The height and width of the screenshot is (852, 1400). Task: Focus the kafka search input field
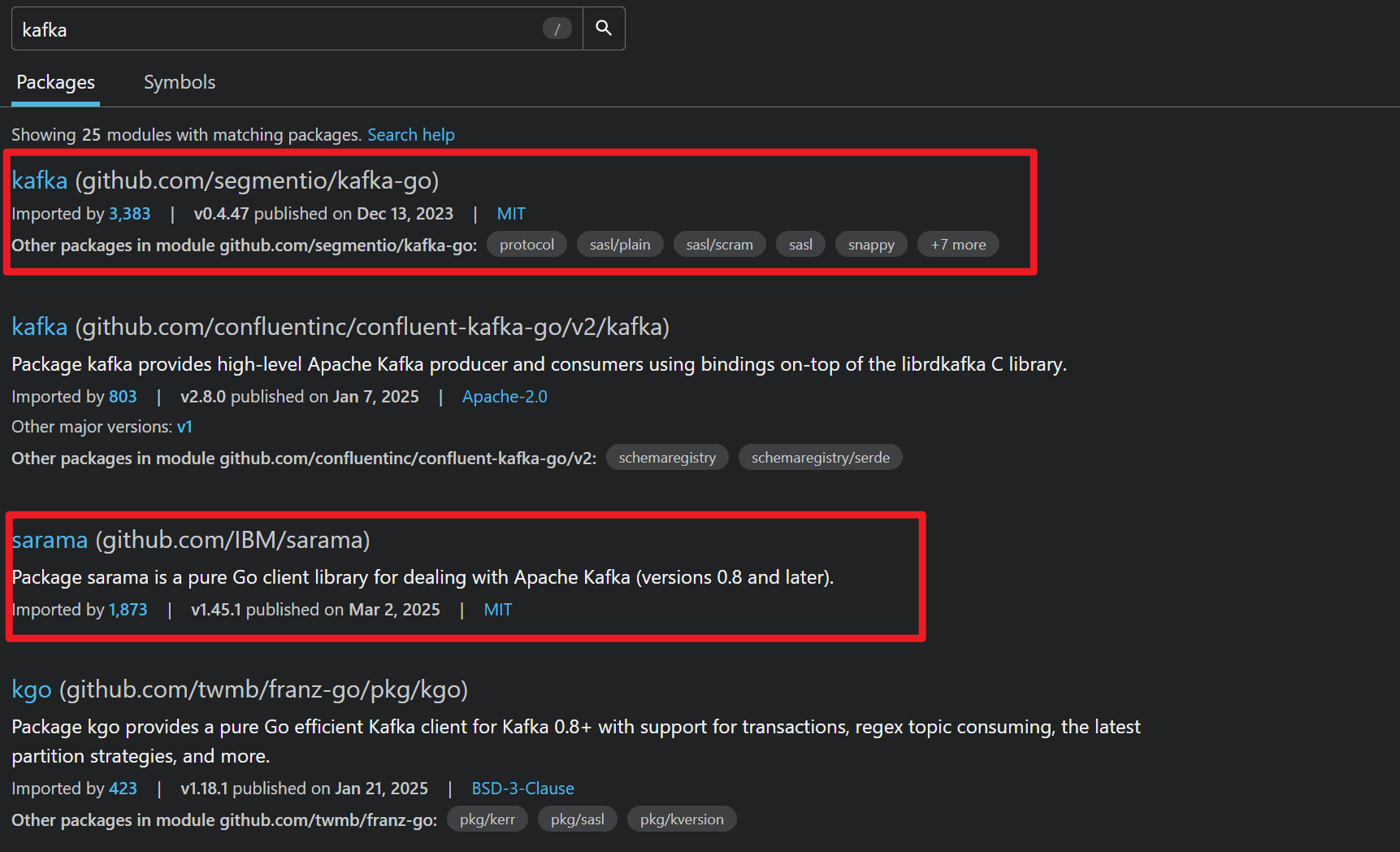pos(297,28)
